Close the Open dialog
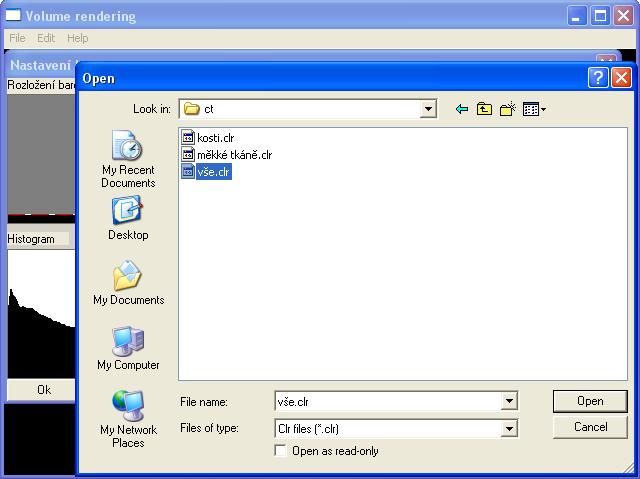This screenshot has height=479, width=640. [x=621, y=77]
